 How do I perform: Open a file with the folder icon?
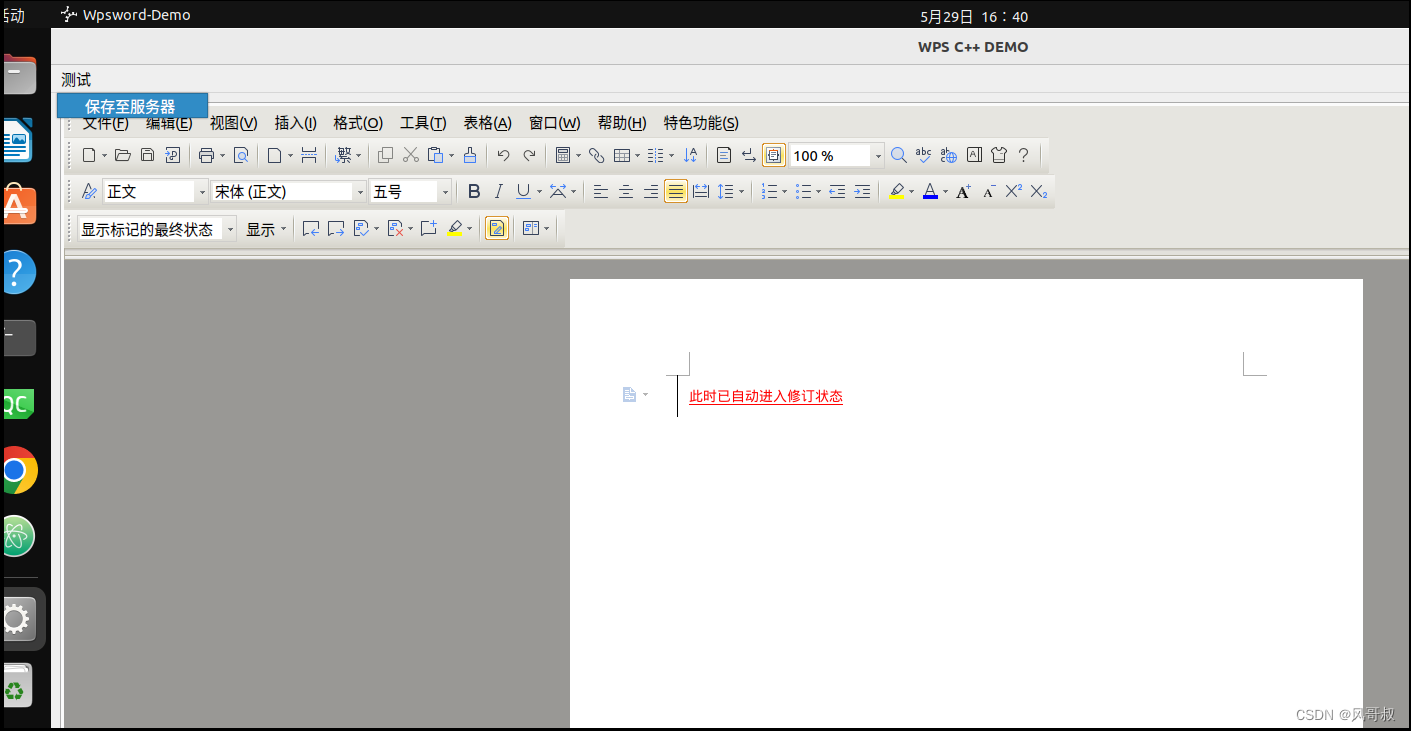pyautogui.click(x=123, y=155)
